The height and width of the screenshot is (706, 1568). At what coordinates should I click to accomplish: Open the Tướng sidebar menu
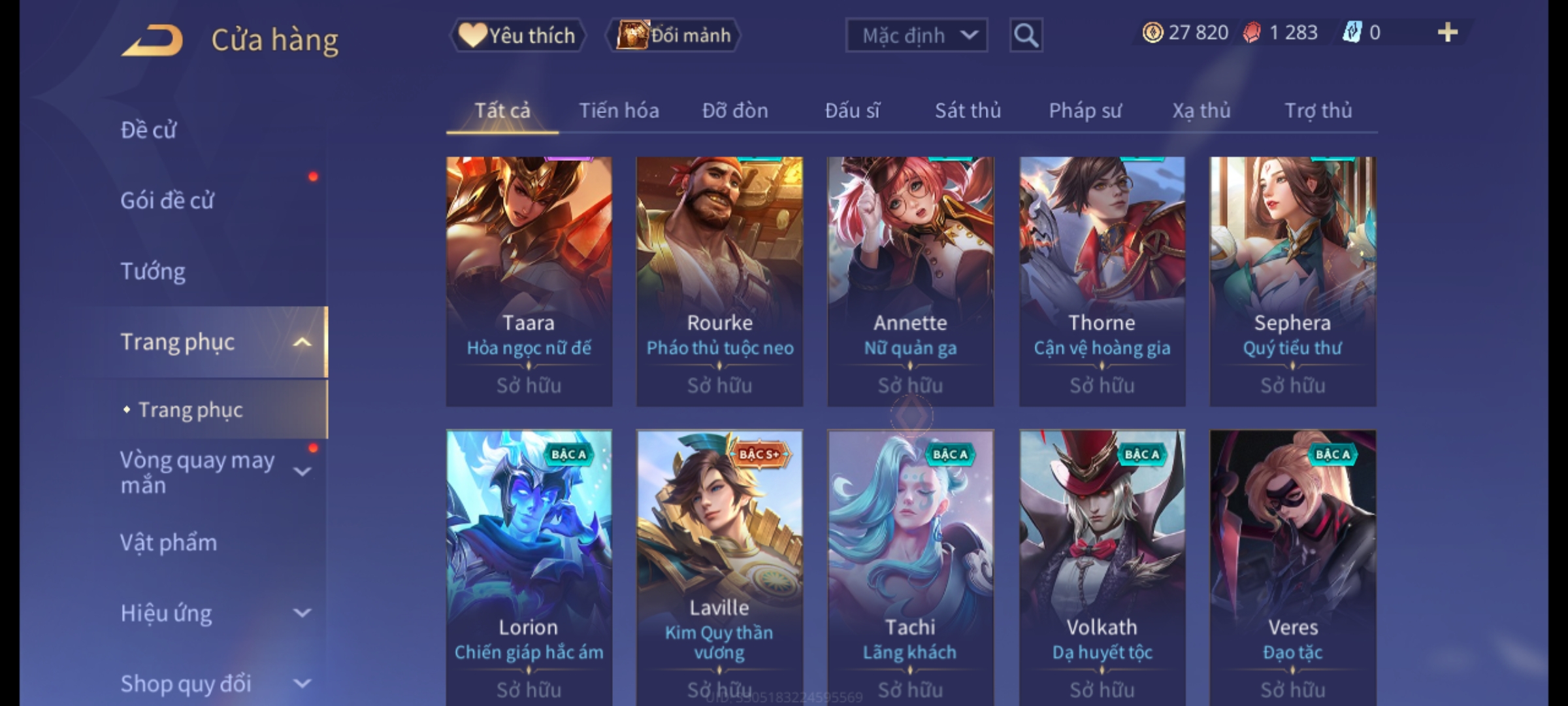click(x=153, y=271)
